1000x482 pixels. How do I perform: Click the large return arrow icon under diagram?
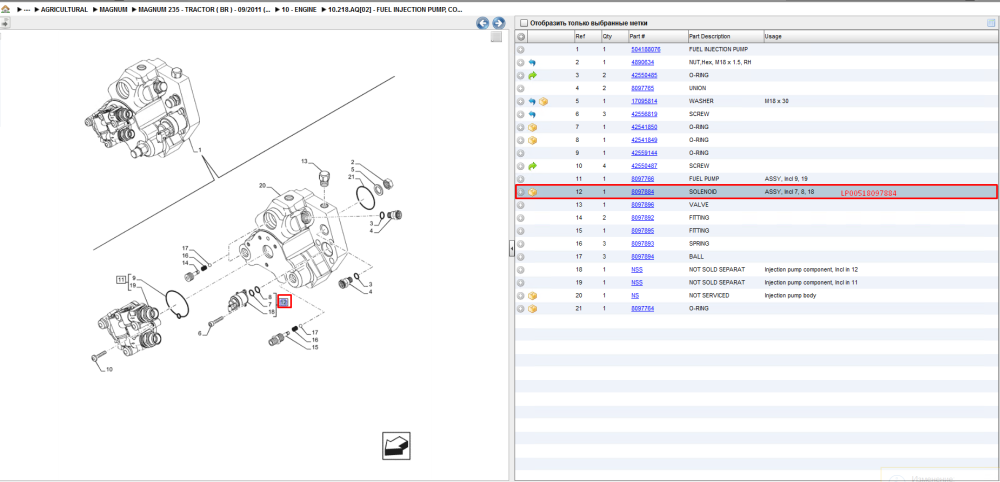click(x=396, y=446)
